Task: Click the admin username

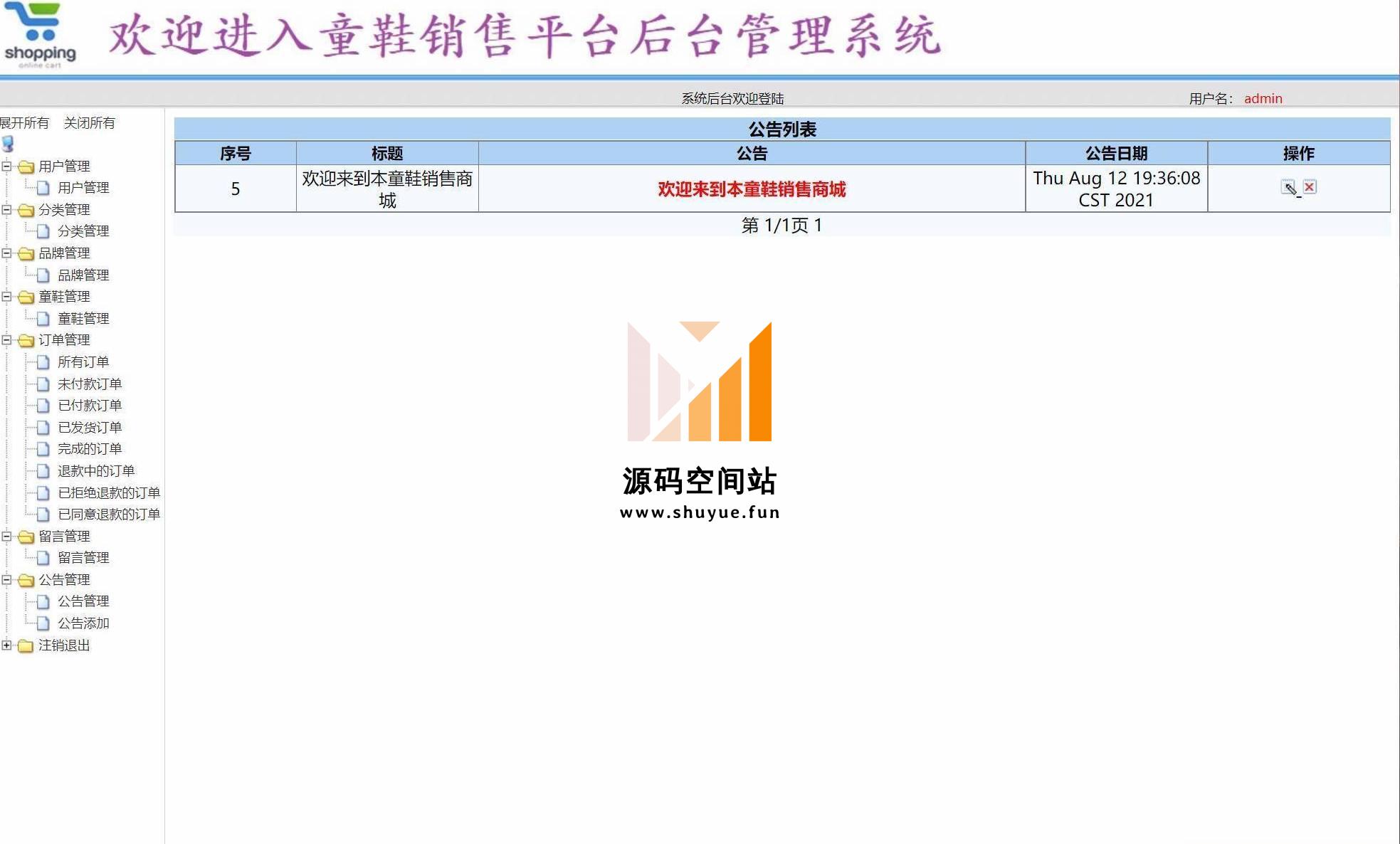Action: tap(1263, 99)
